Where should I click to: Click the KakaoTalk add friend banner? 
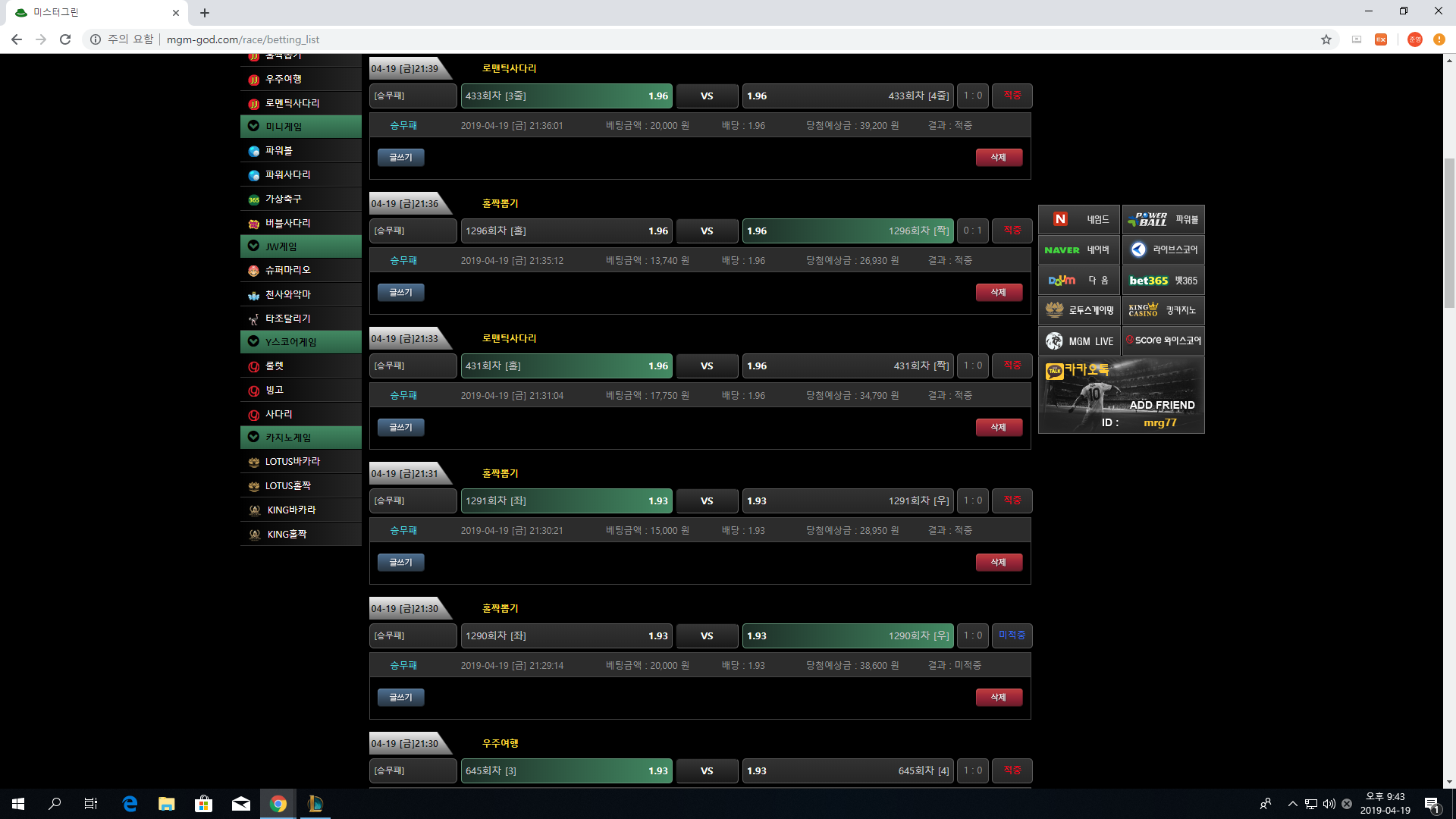1121,396
